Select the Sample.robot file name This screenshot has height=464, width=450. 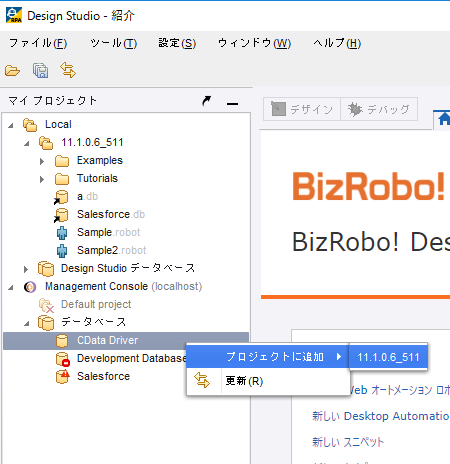click(x=109, y=232)
